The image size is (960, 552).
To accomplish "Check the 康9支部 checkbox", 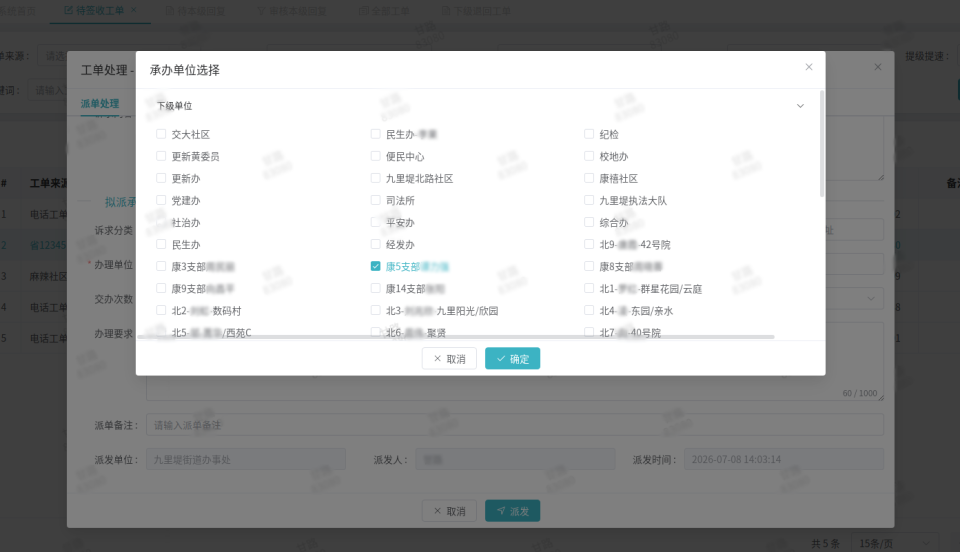I will 161,288.
